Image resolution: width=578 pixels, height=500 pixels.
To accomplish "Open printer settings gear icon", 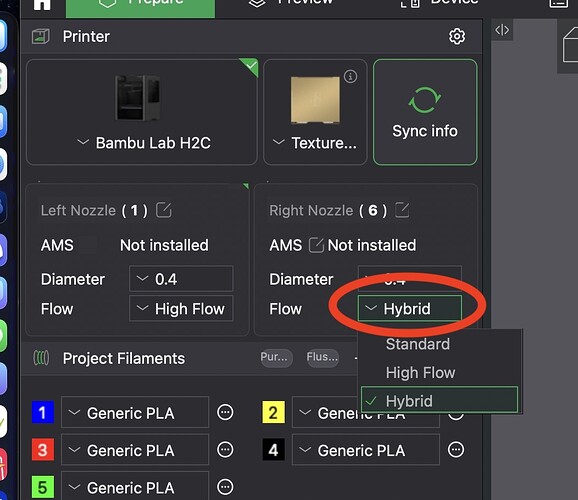I will coord(457,37).
